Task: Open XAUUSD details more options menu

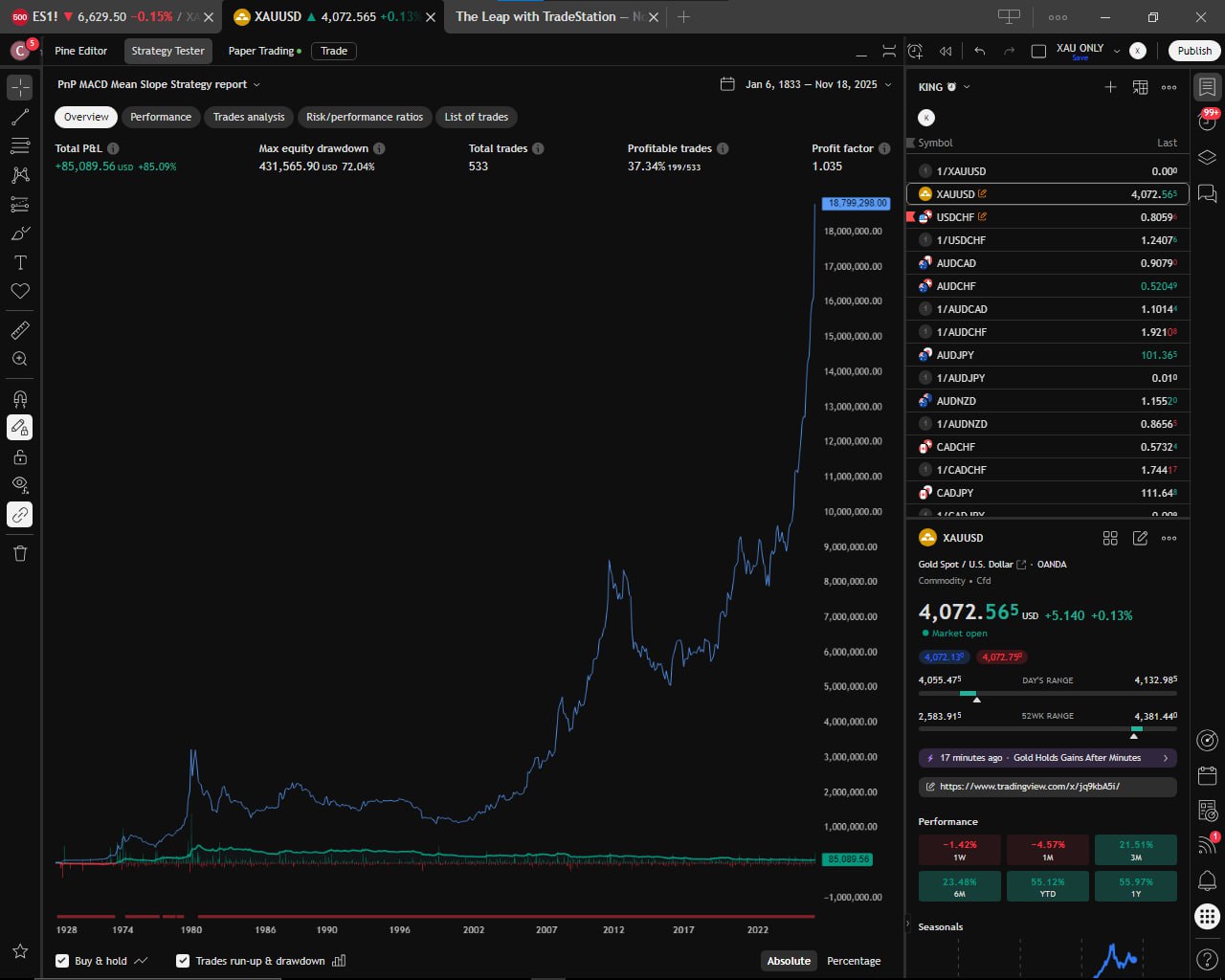Action: coord(1169,538)
